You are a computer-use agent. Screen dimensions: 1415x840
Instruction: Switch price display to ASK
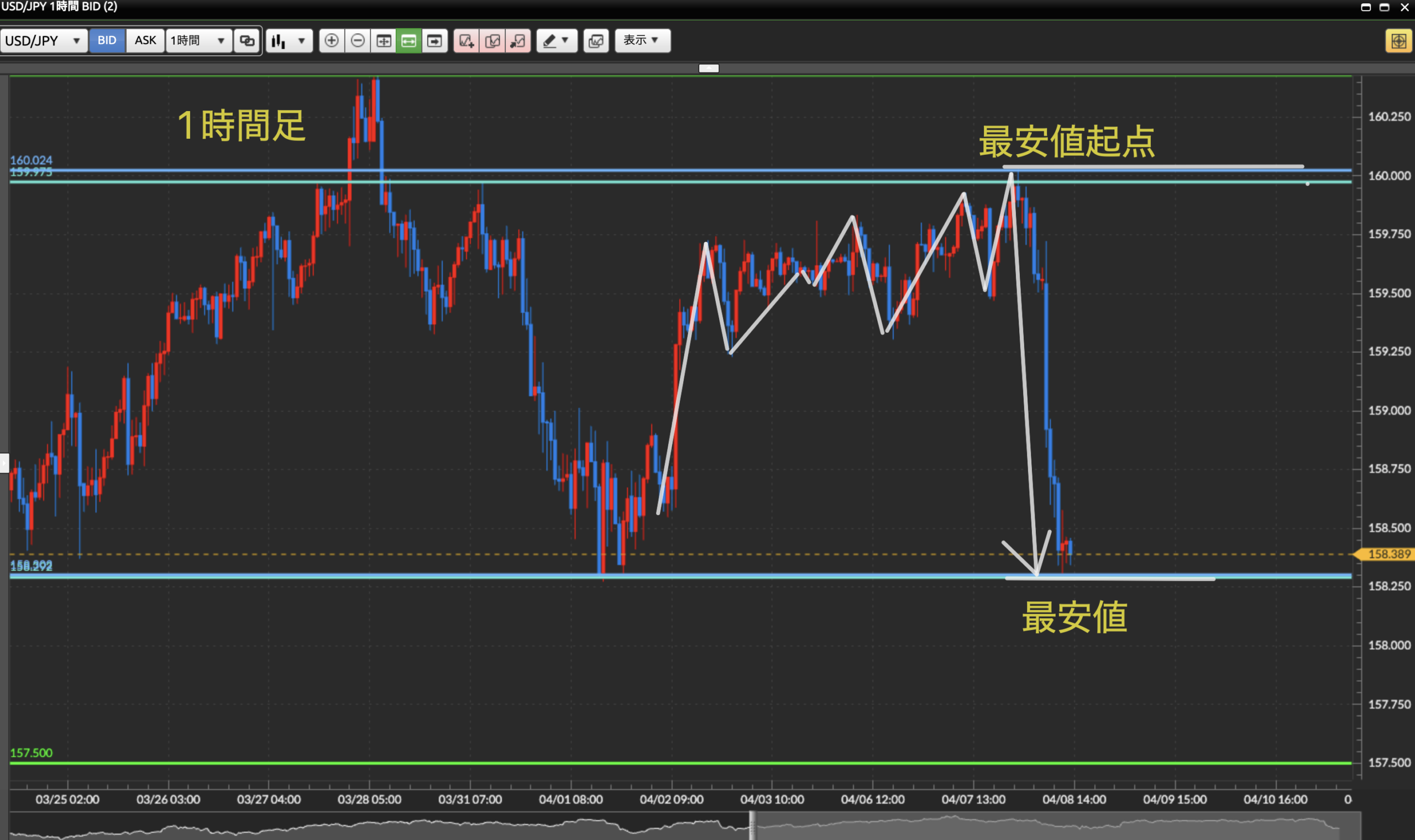[145, 41]
